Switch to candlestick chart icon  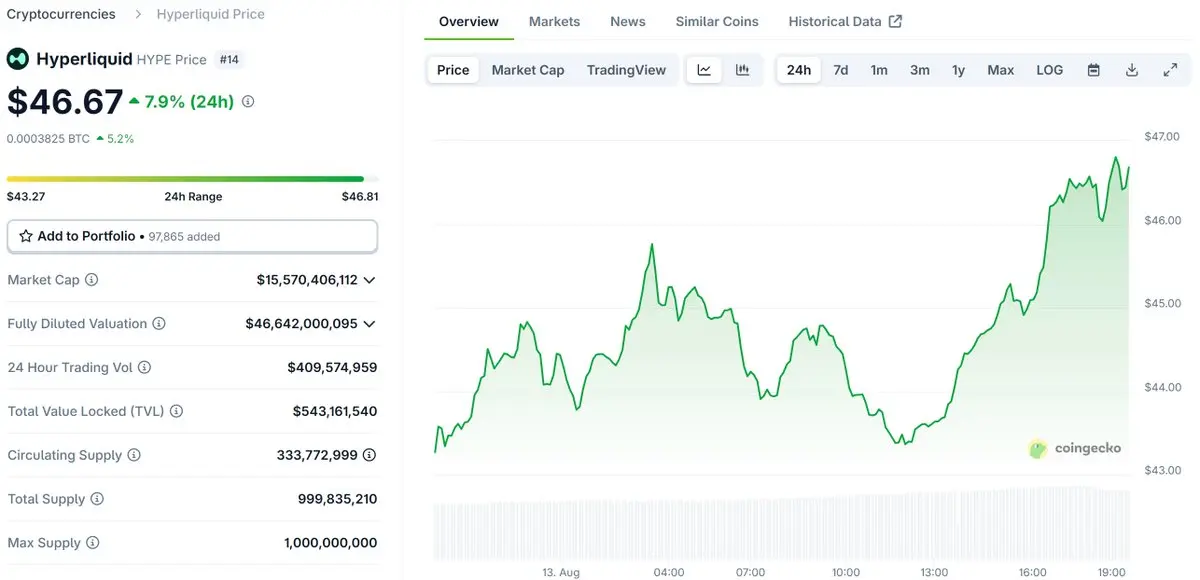[742, 70]
